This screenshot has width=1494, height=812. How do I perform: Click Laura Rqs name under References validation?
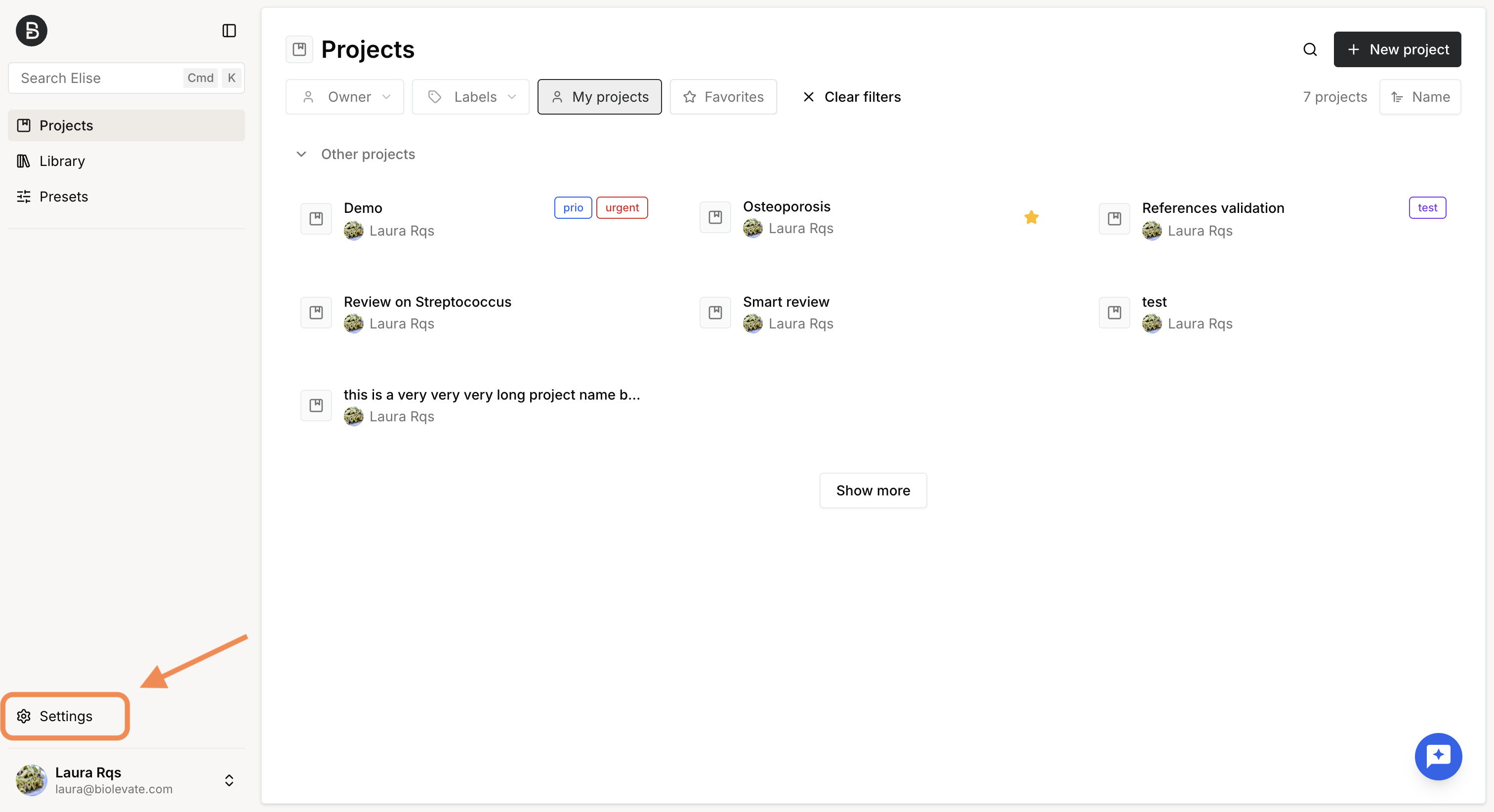[x=1200, y=231]
